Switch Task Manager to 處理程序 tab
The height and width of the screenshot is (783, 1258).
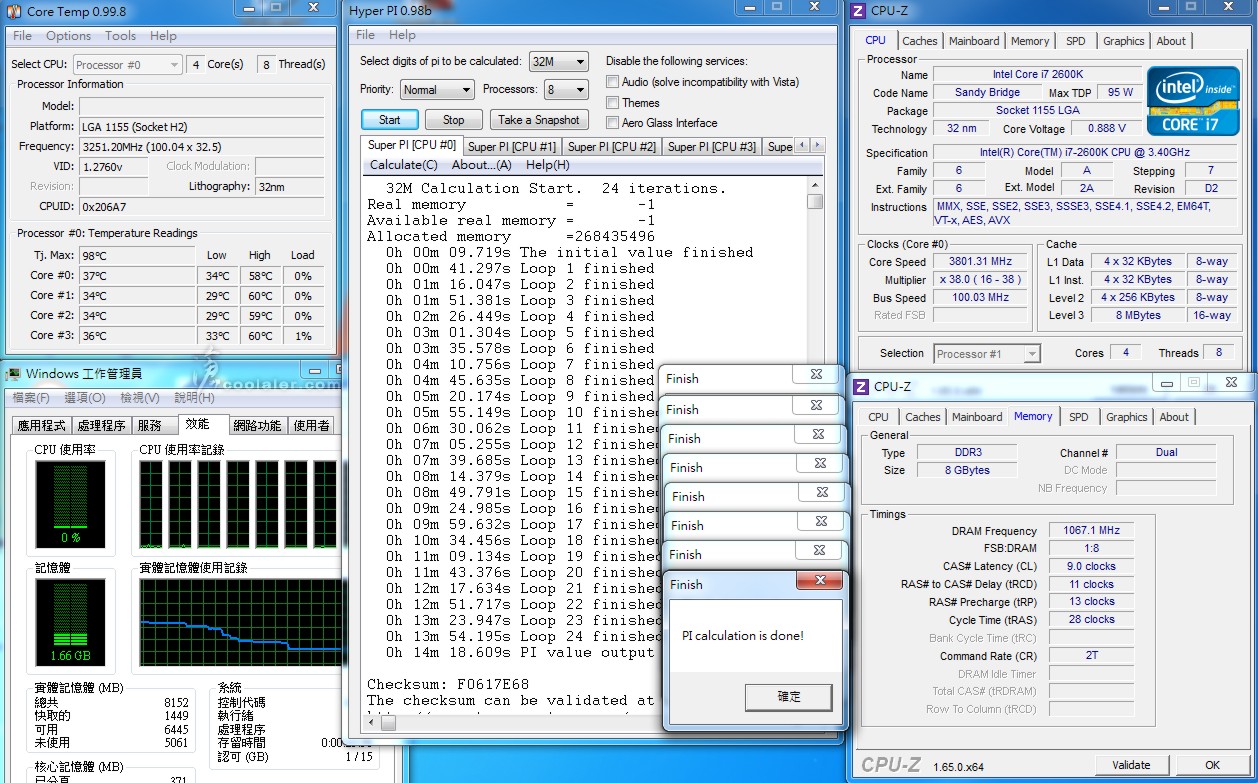pyautogui.click(x=101, y=425)
